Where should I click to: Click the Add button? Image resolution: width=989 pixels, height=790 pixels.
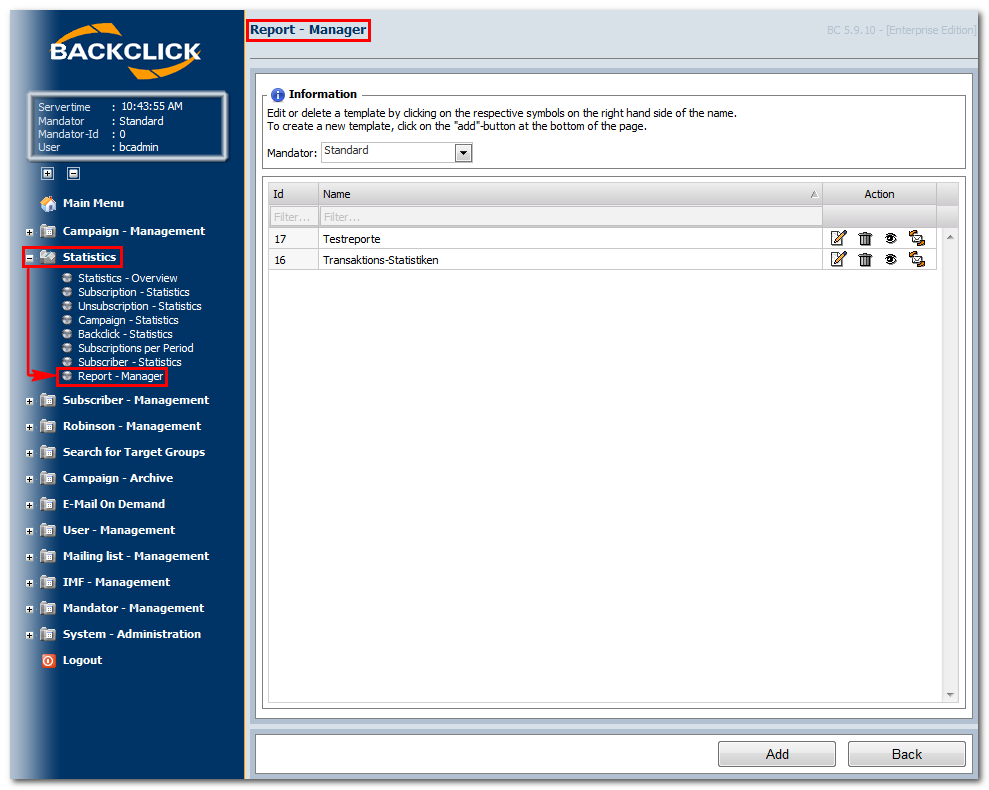(776, 754)
